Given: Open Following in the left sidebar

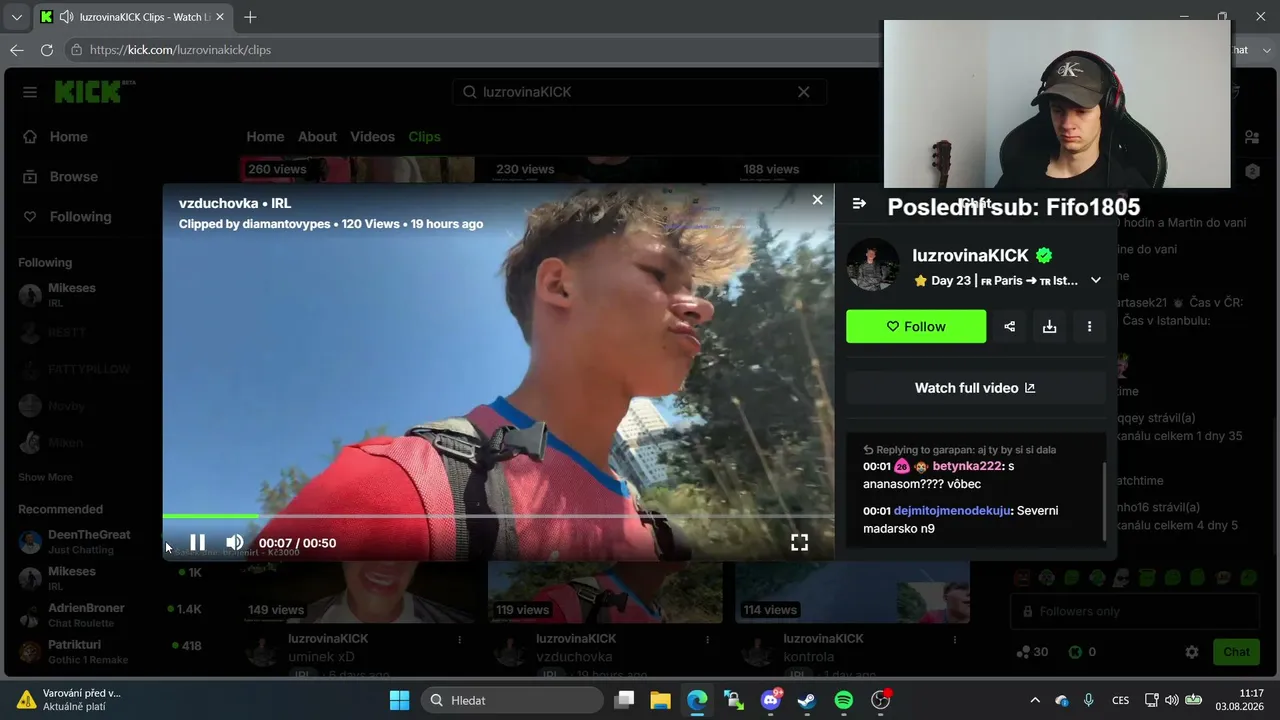Looking at the screenshot, I should click(x=80, y=217).
